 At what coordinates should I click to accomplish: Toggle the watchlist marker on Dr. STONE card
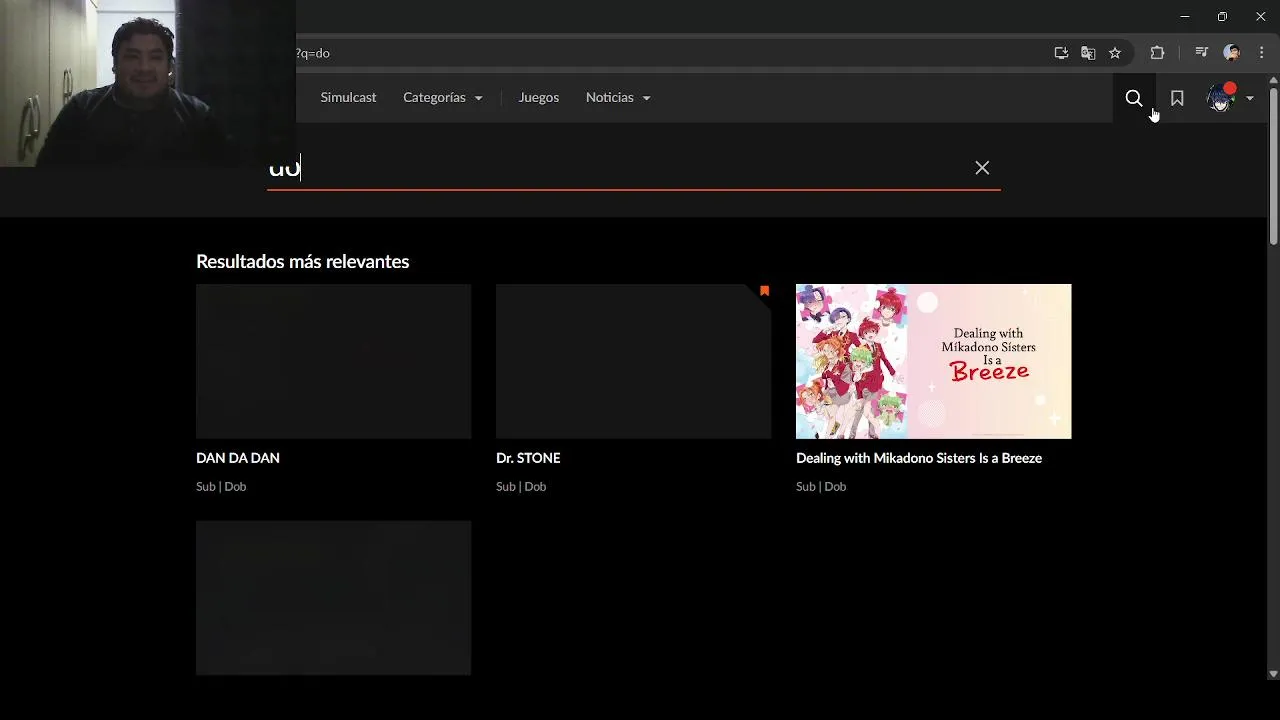click(764, 291)
